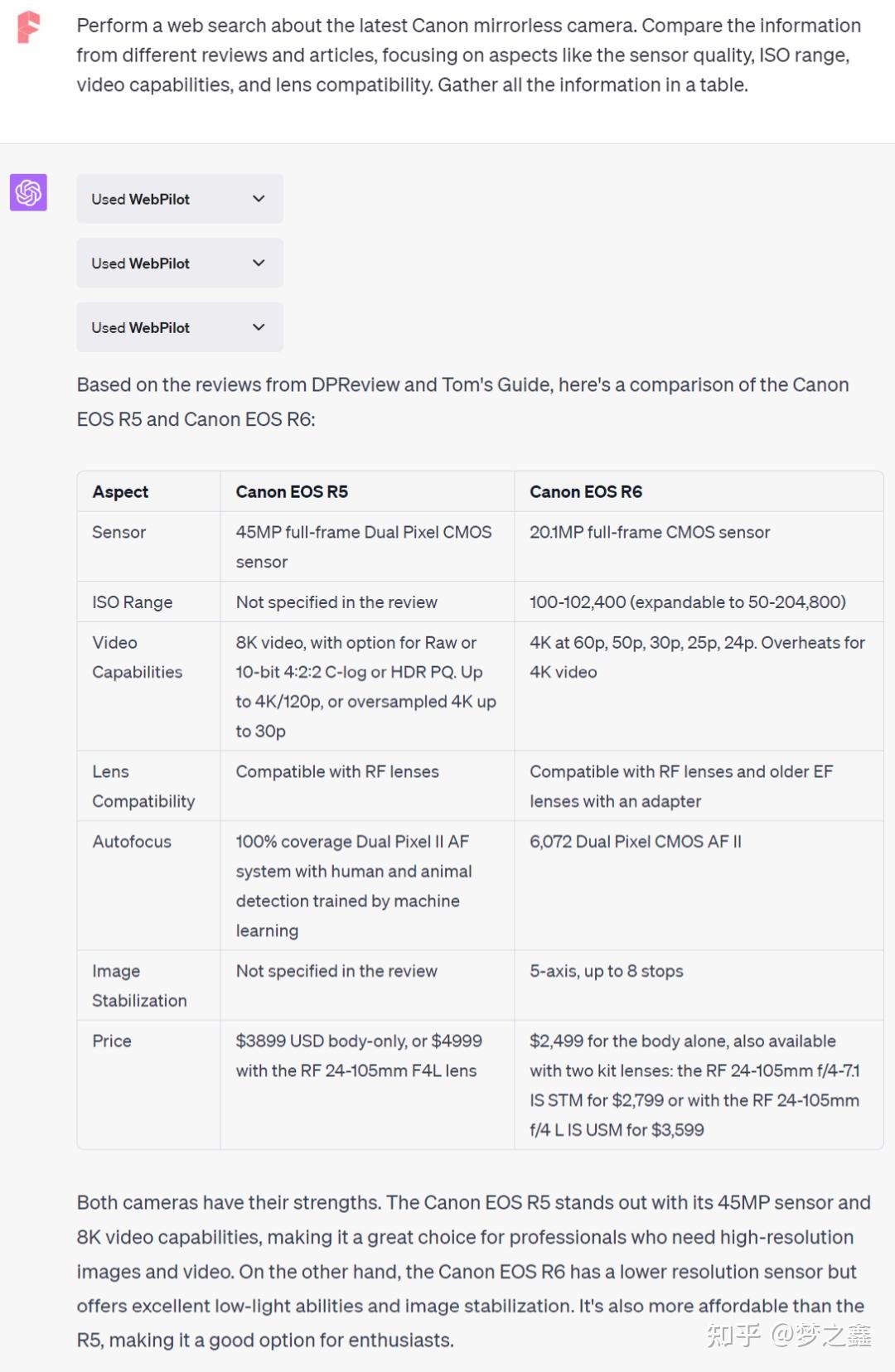This screenshot has height=1372, width=895.
Task: Select the ISO Range row label
Action: pos(132,602)
